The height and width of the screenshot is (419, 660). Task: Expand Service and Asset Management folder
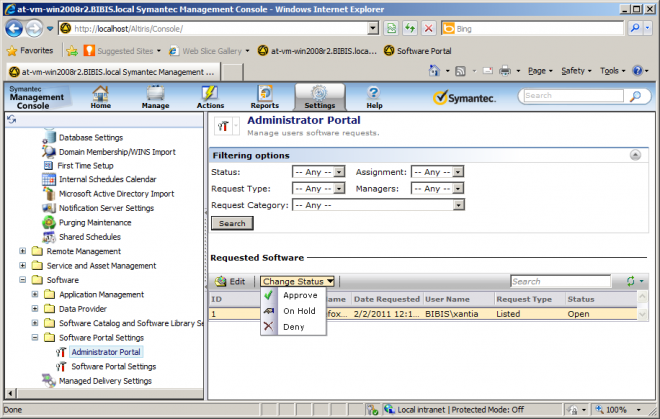[23, 266]
